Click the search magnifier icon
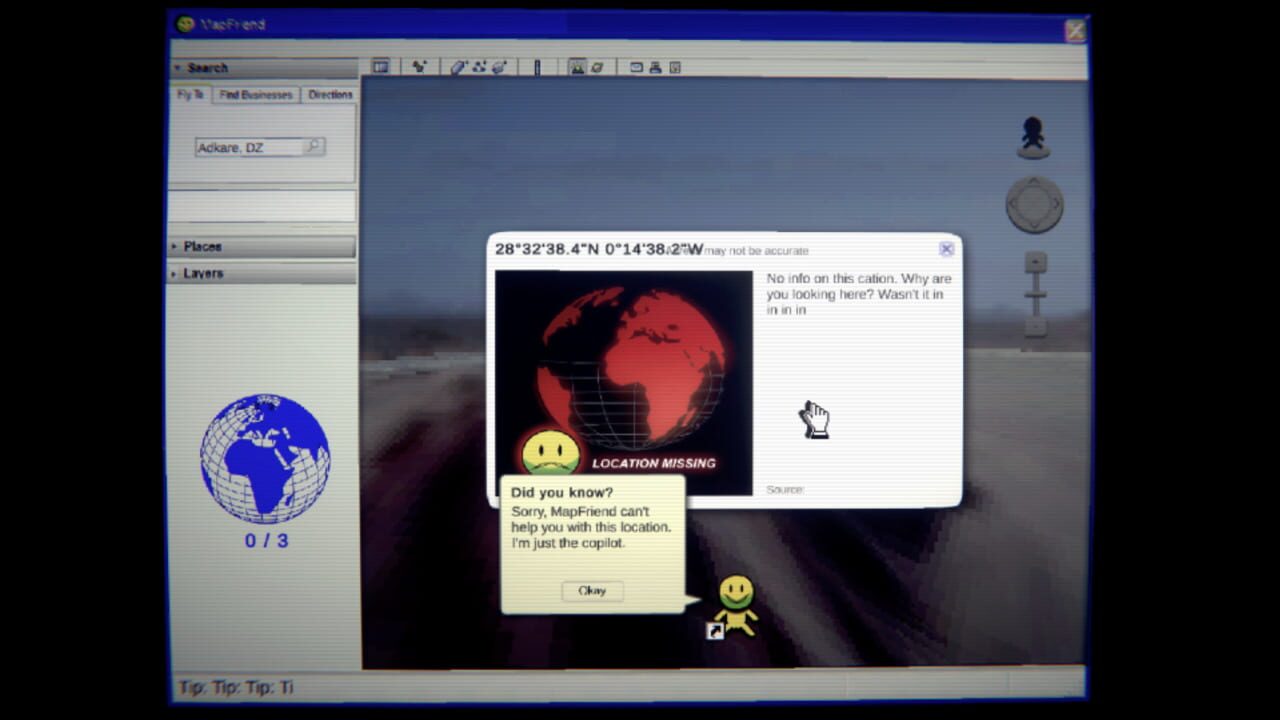Screen dimensions: 1280x720 point(313,147)
